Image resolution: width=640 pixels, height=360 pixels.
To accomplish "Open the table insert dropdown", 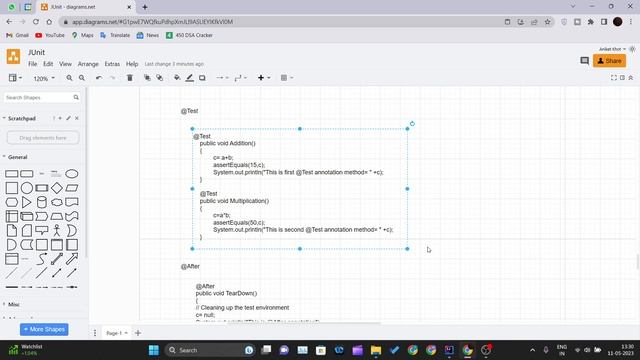I will [x=287, y=78].
